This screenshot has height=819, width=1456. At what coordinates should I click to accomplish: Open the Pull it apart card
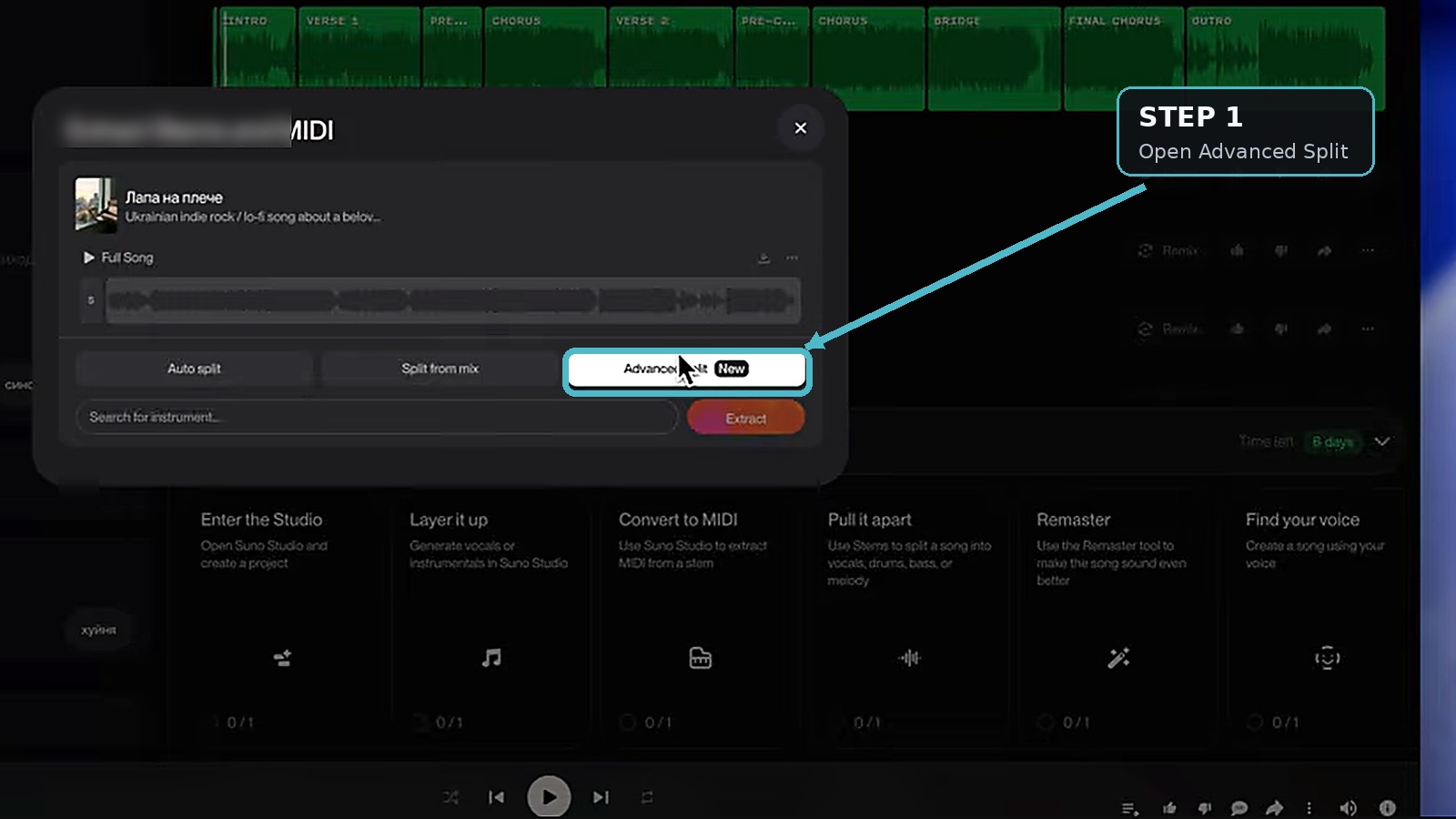pos(910,619)
